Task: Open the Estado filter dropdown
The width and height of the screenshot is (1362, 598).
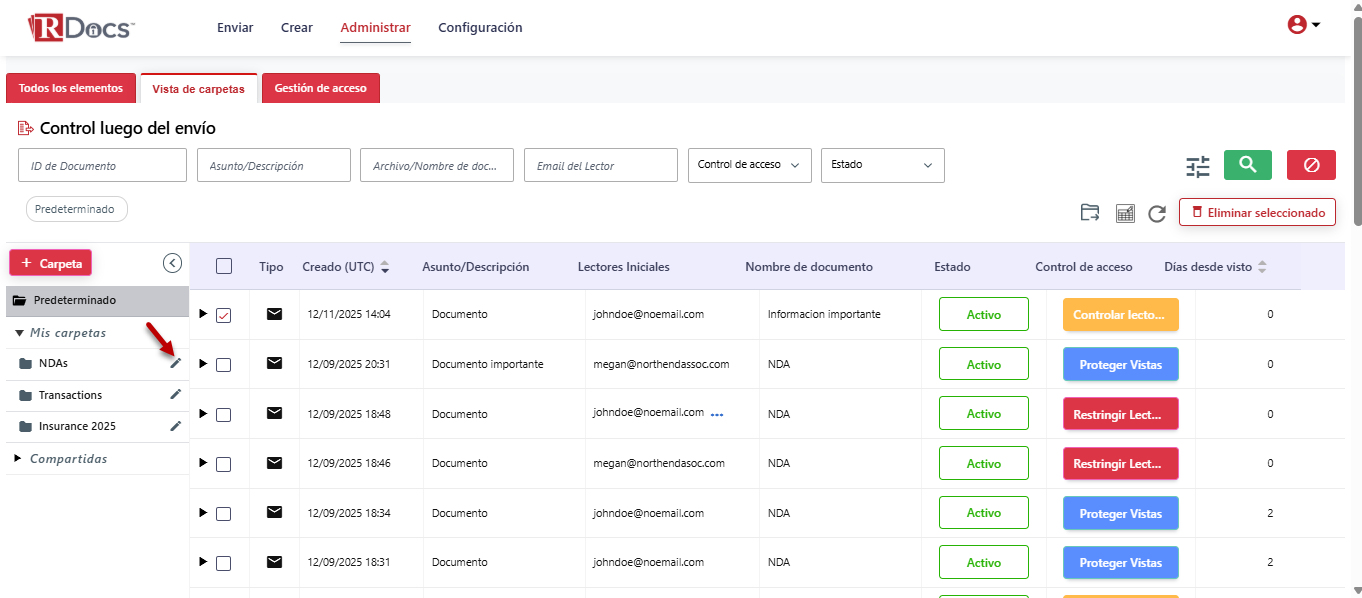Action: coord(882,165)
